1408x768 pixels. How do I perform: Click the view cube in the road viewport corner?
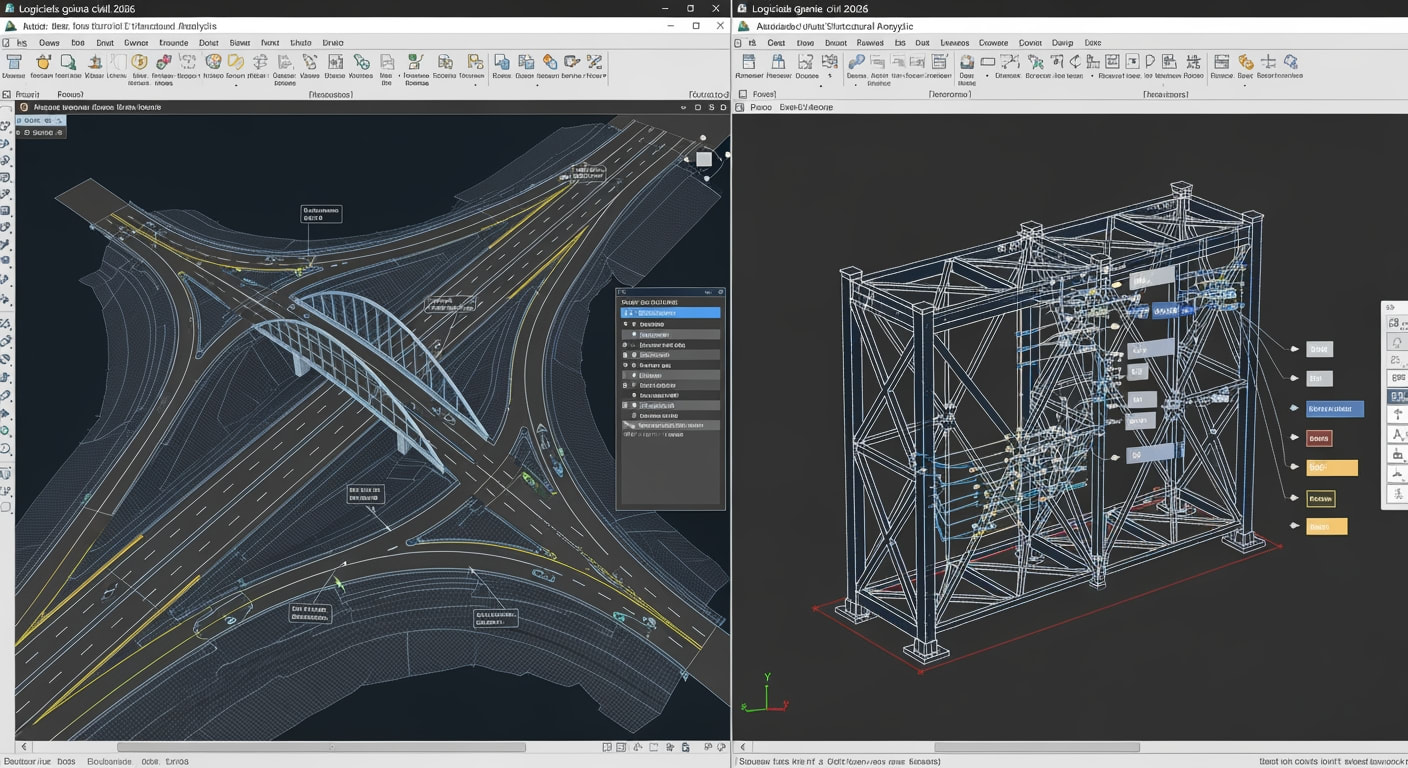click(703, 159)
